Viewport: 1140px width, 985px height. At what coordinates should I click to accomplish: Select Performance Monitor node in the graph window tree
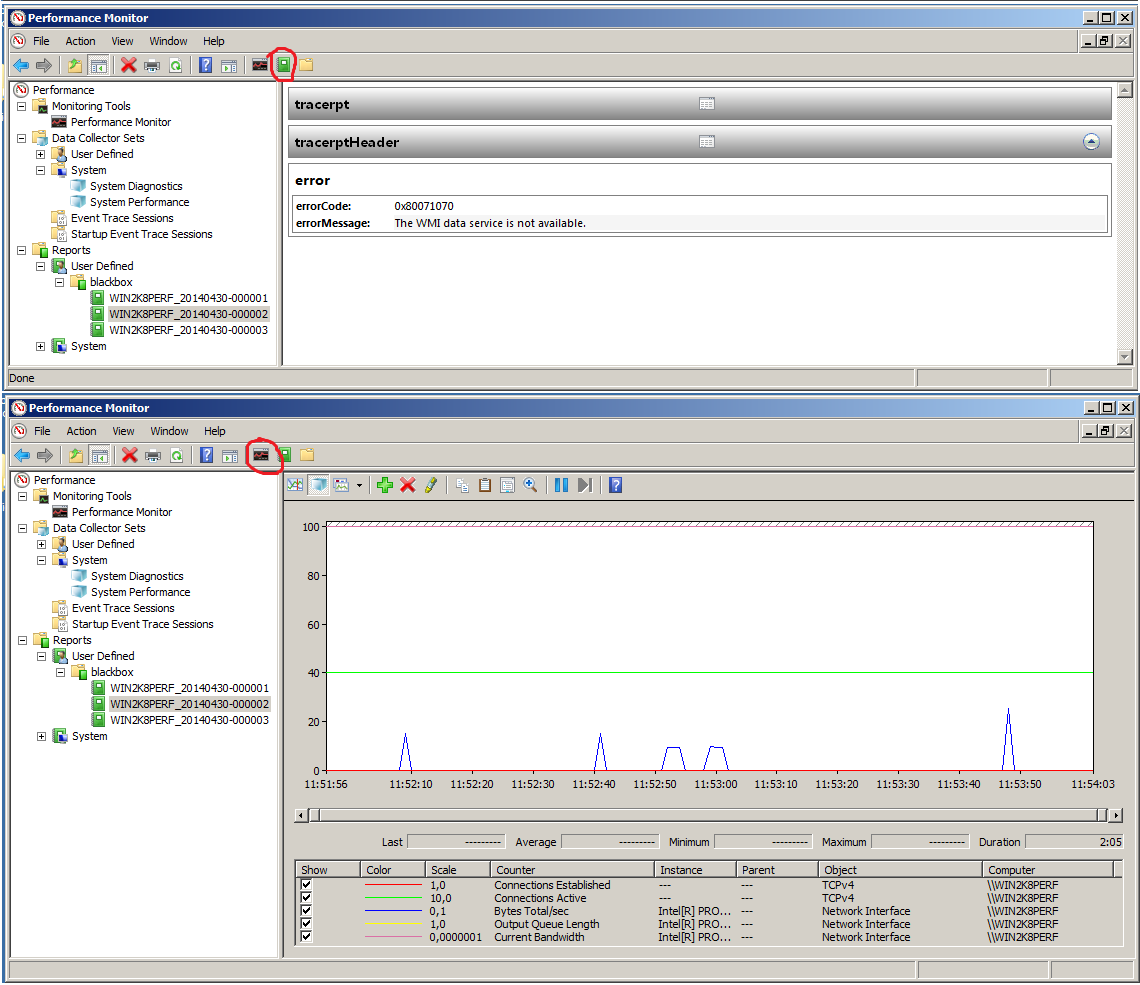pyautogui.click(x=121, y=512)
